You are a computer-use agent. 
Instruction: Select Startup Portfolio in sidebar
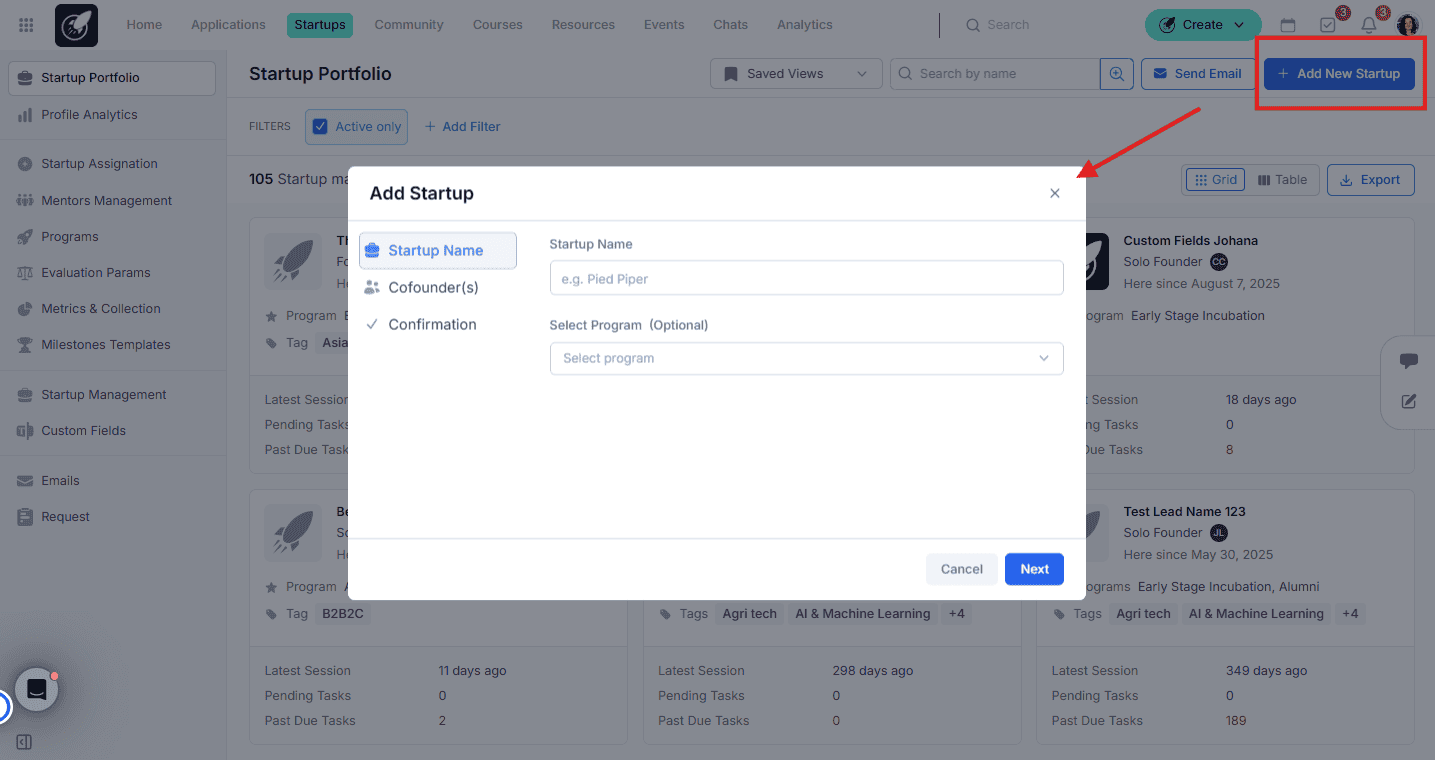click(x=112, y=78)
